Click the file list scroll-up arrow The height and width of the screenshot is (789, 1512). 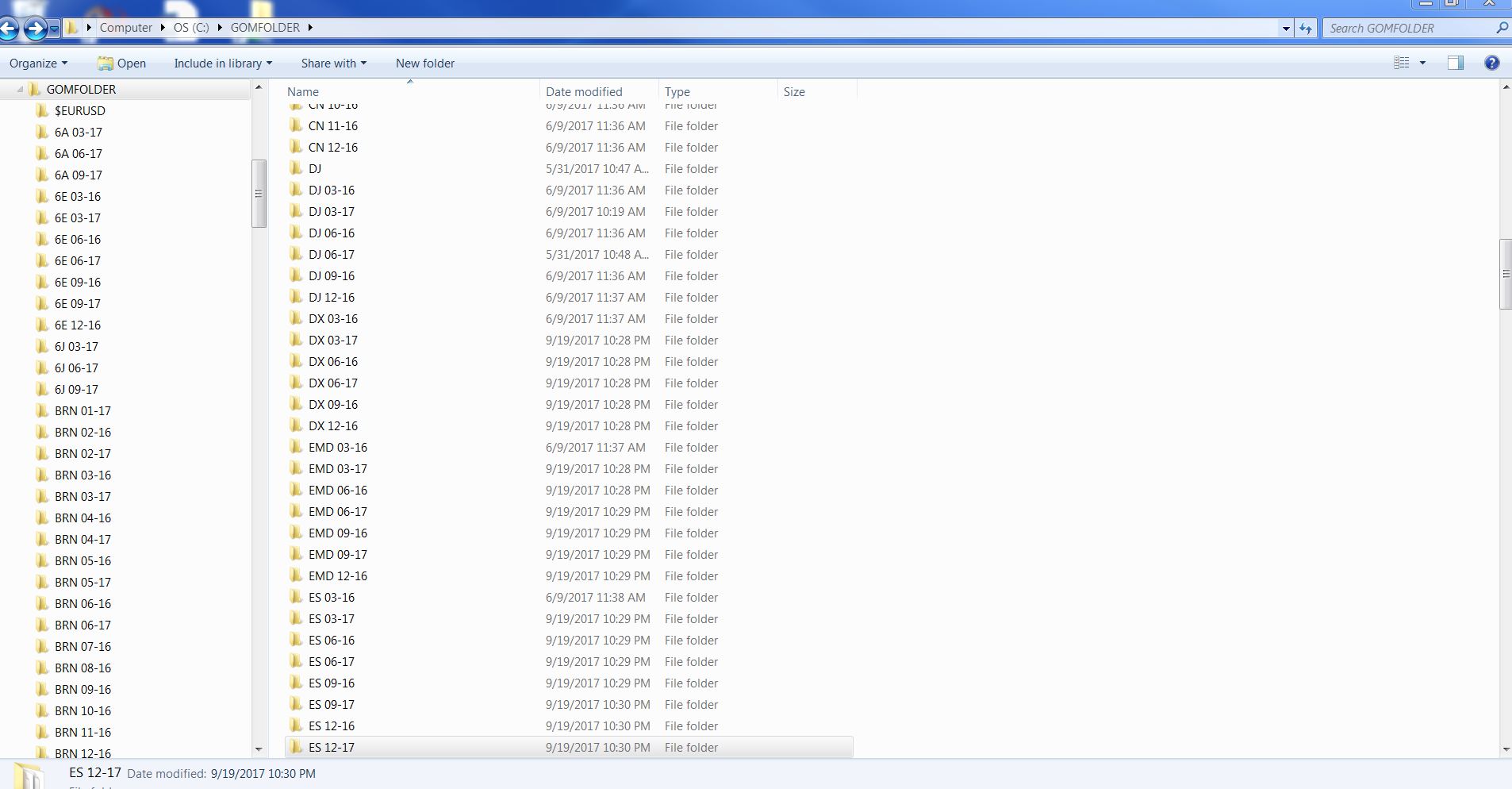click(1505, 87)
